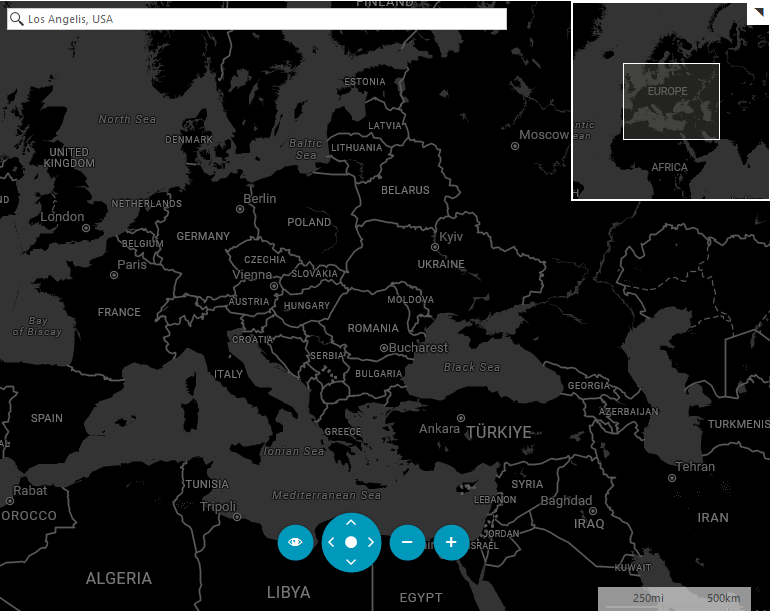Click the North Sea label
Screen dimensions: 770x612
pos(127,119)
